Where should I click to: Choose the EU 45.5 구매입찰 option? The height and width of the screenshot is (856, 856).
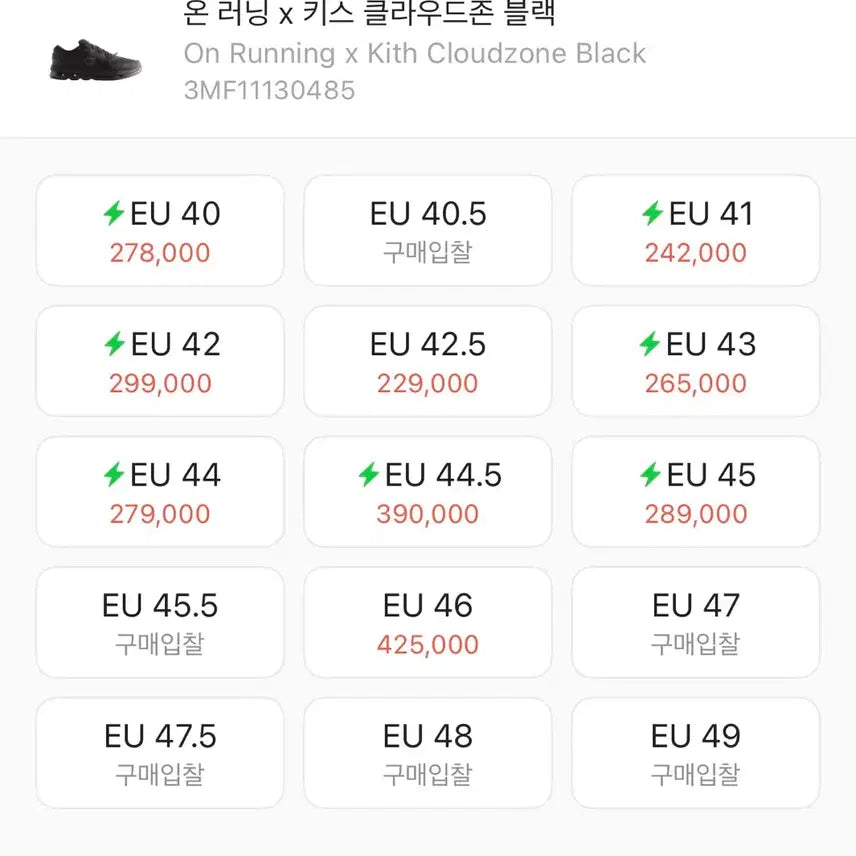158,622
